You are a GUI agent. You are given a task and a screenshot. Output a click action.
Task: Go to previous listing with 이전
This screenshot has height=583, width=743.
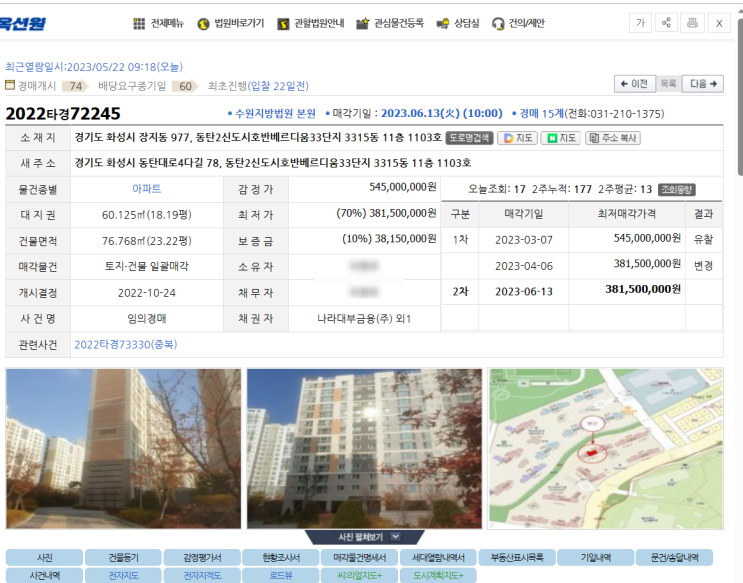(634, 84)
